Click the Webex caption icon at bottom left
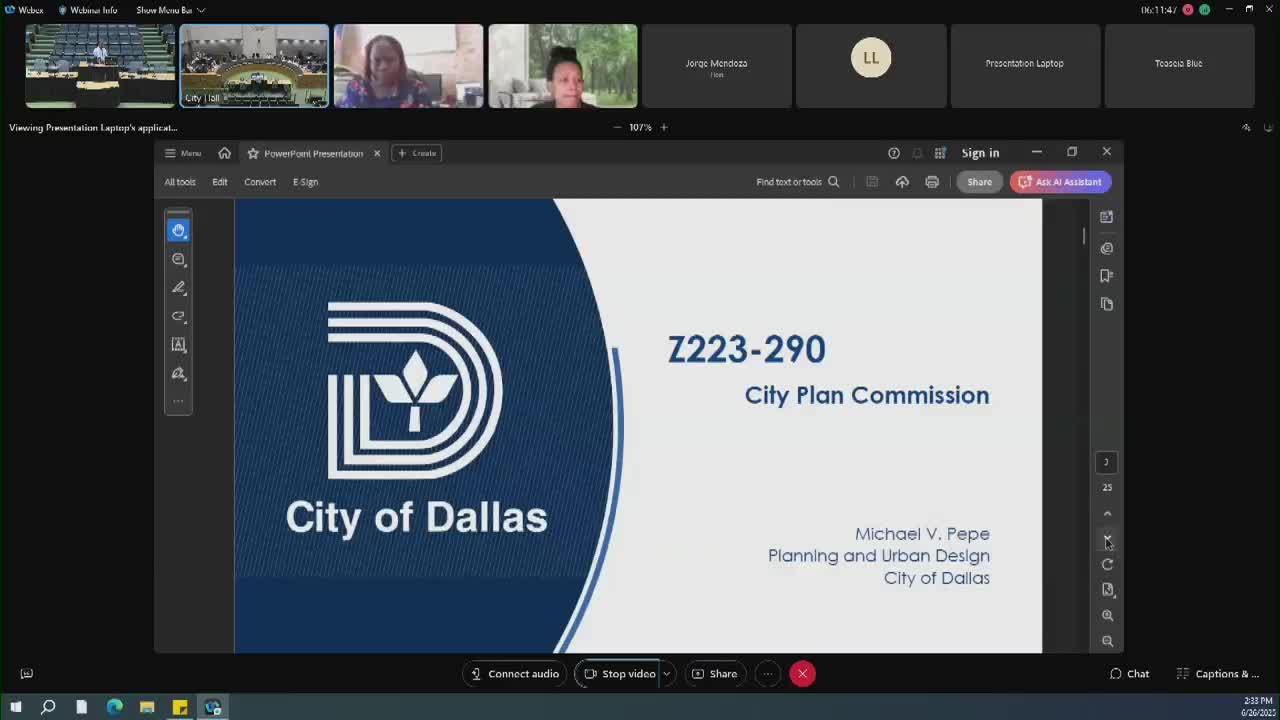The width and height of the screenshot is (1280, 720). (27, 674)
